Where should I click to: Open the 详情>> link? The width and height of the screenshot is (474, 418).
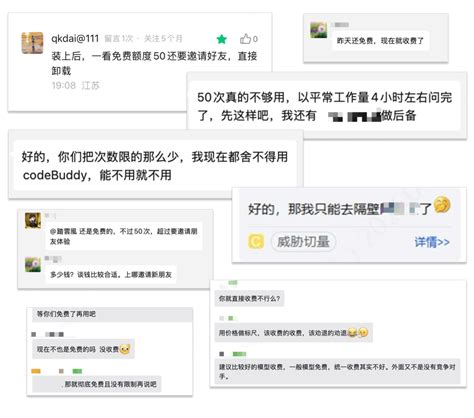[432, 242]
